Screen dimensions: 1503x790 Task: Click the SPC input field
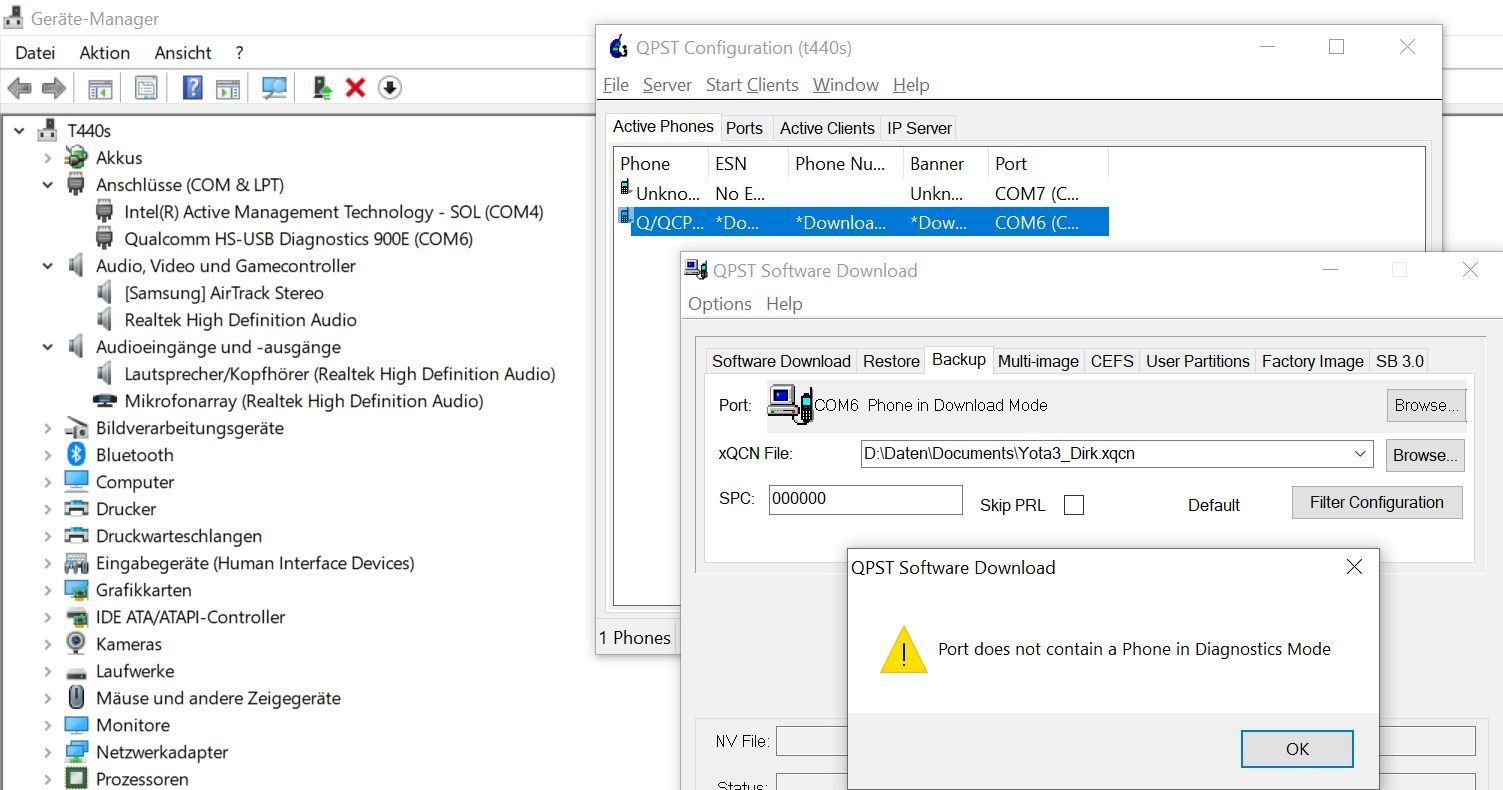(866, 499)
